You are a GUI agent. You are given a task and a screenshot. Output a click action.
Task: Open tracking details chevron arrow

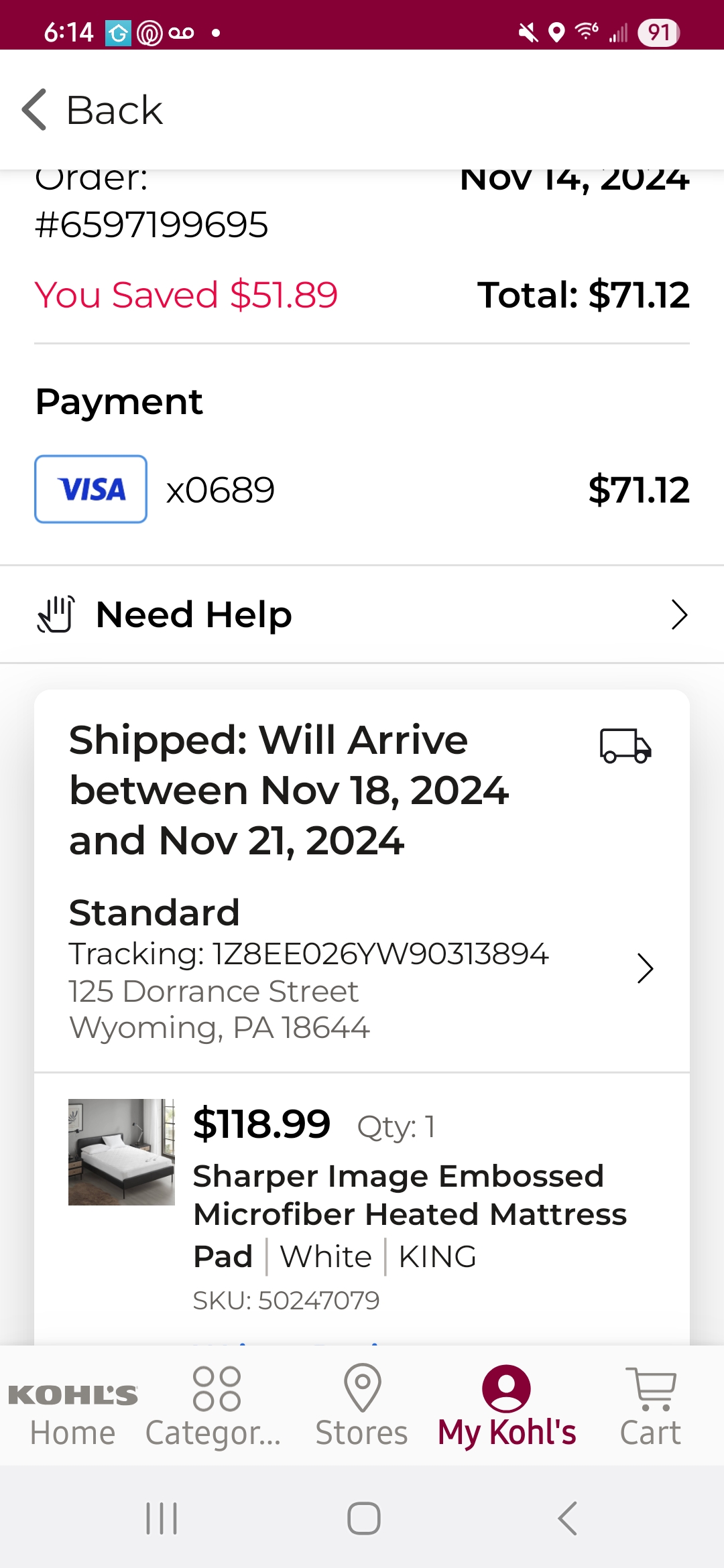pyautogui.click(x=645, y=968)
